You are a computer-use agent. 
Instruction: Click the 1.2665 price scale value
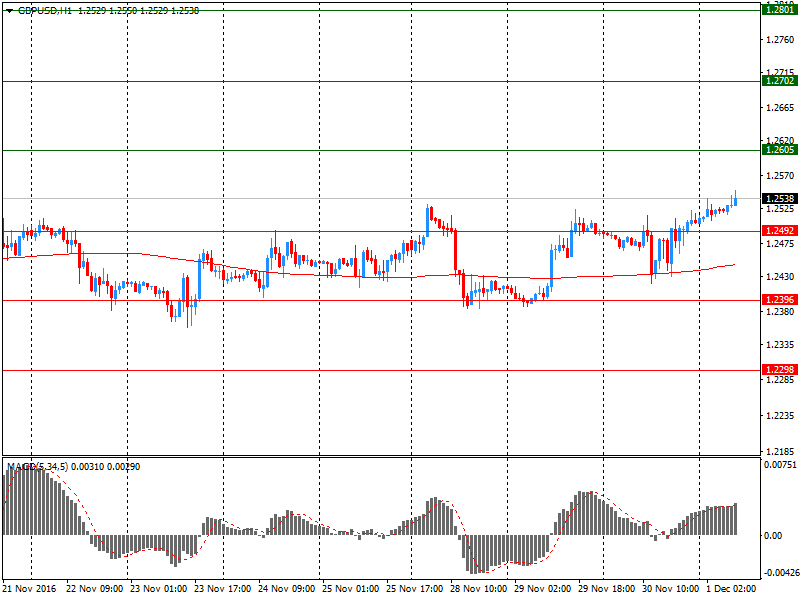[780, 108]
